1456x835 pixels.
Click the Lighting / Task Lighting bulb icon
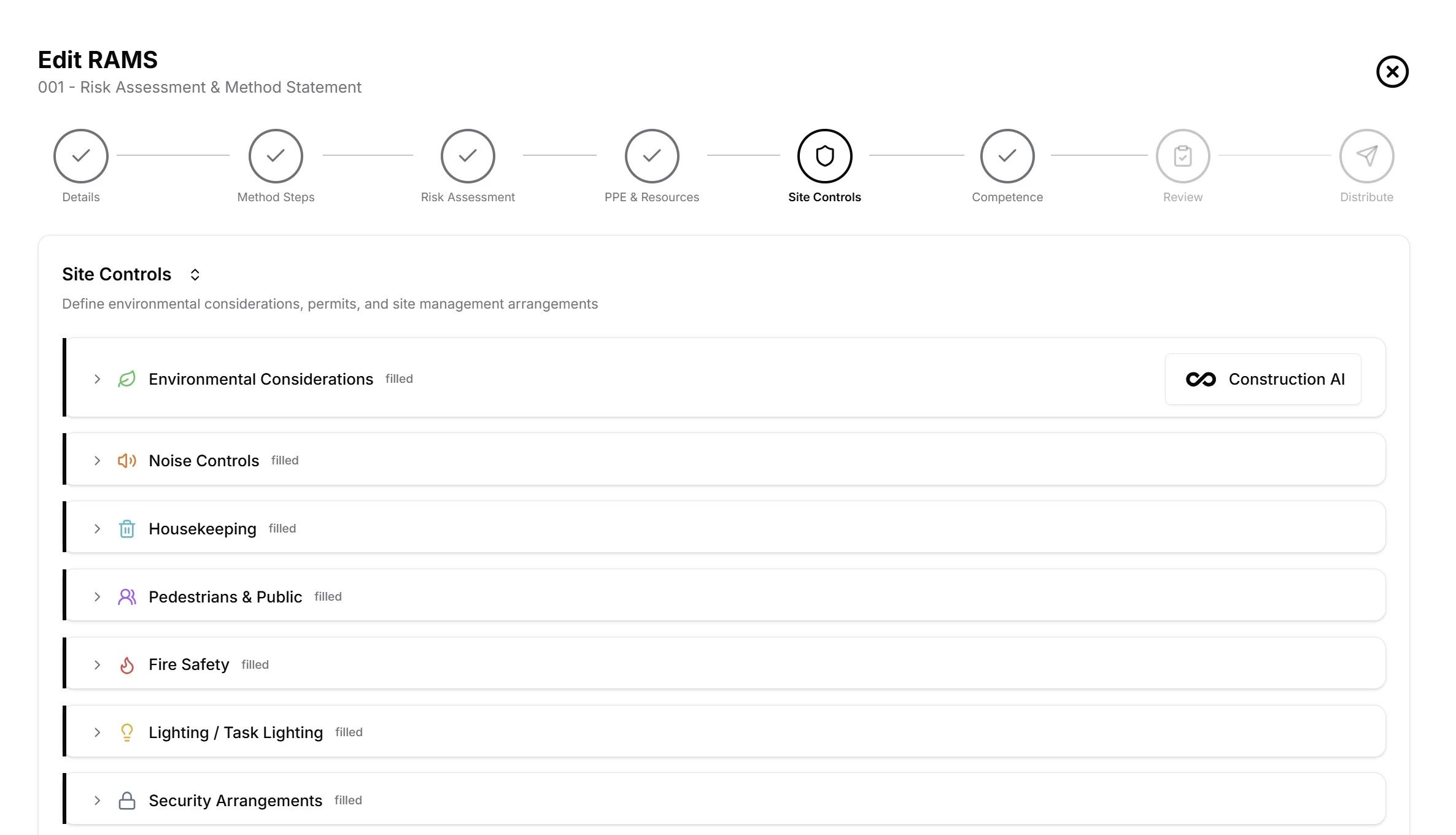tap(127, 733)
